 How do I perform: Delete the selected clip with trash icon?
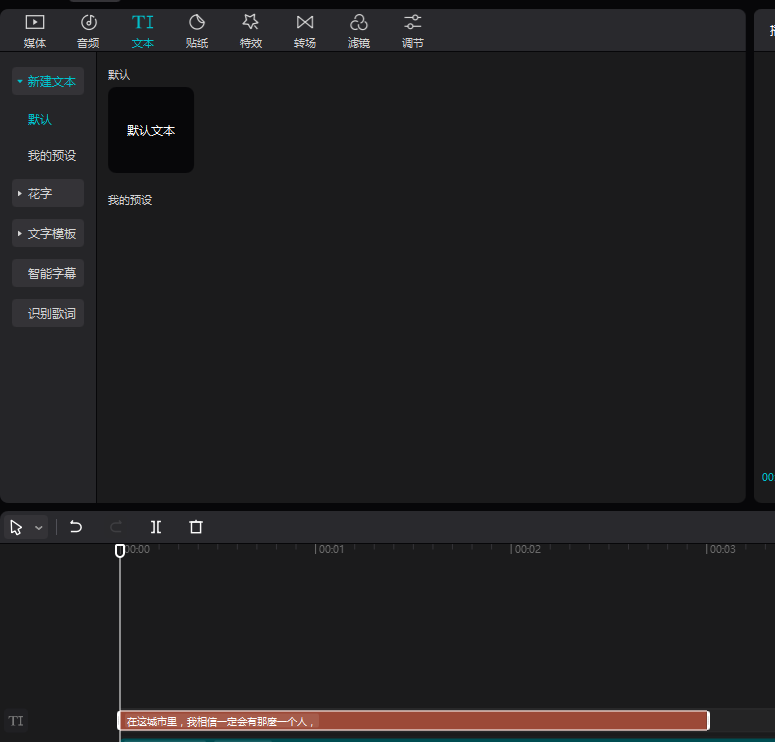tap(196, 527)
